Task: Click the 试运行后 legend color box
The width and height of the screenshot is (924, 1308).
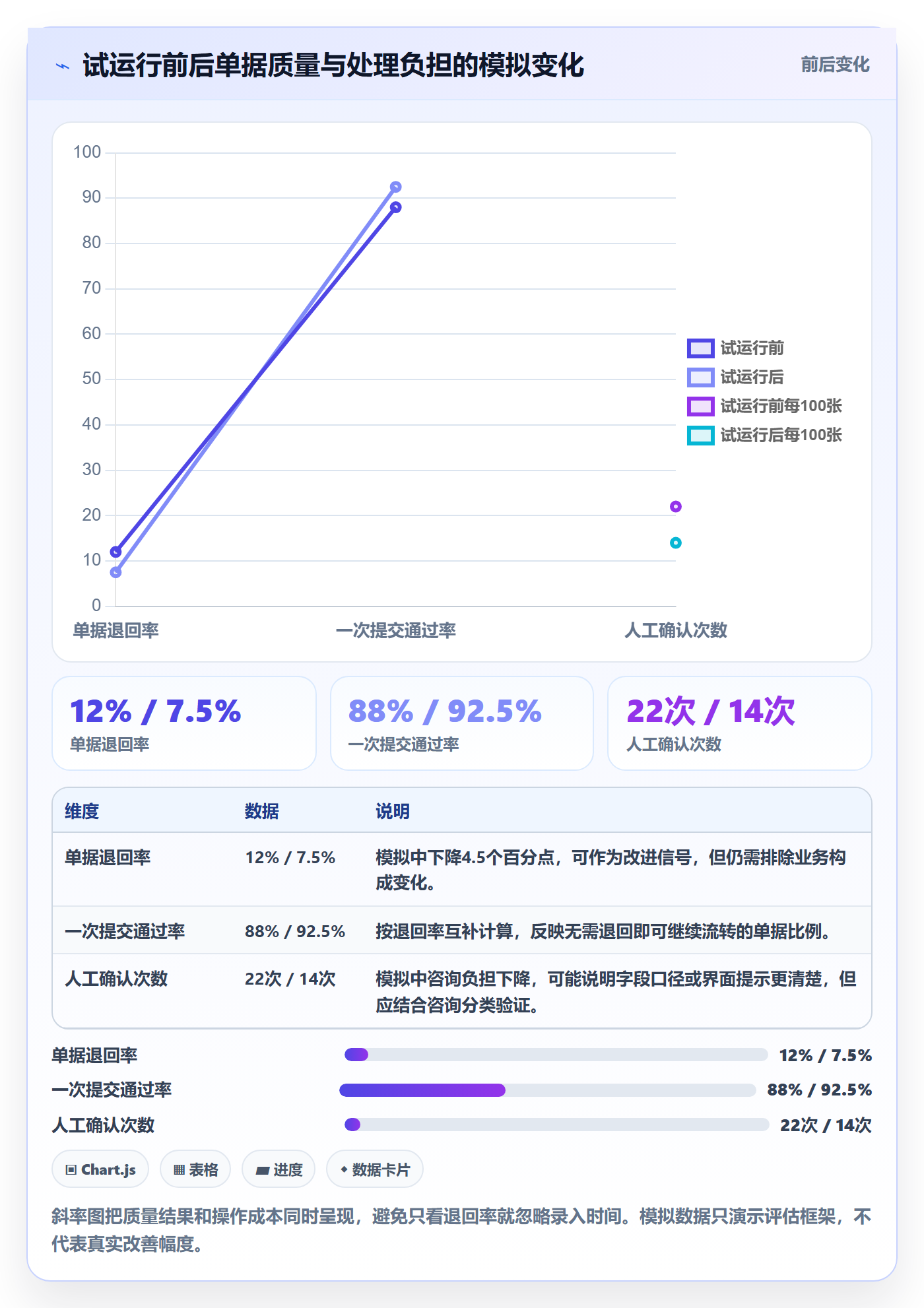Action: pos(700,377)
